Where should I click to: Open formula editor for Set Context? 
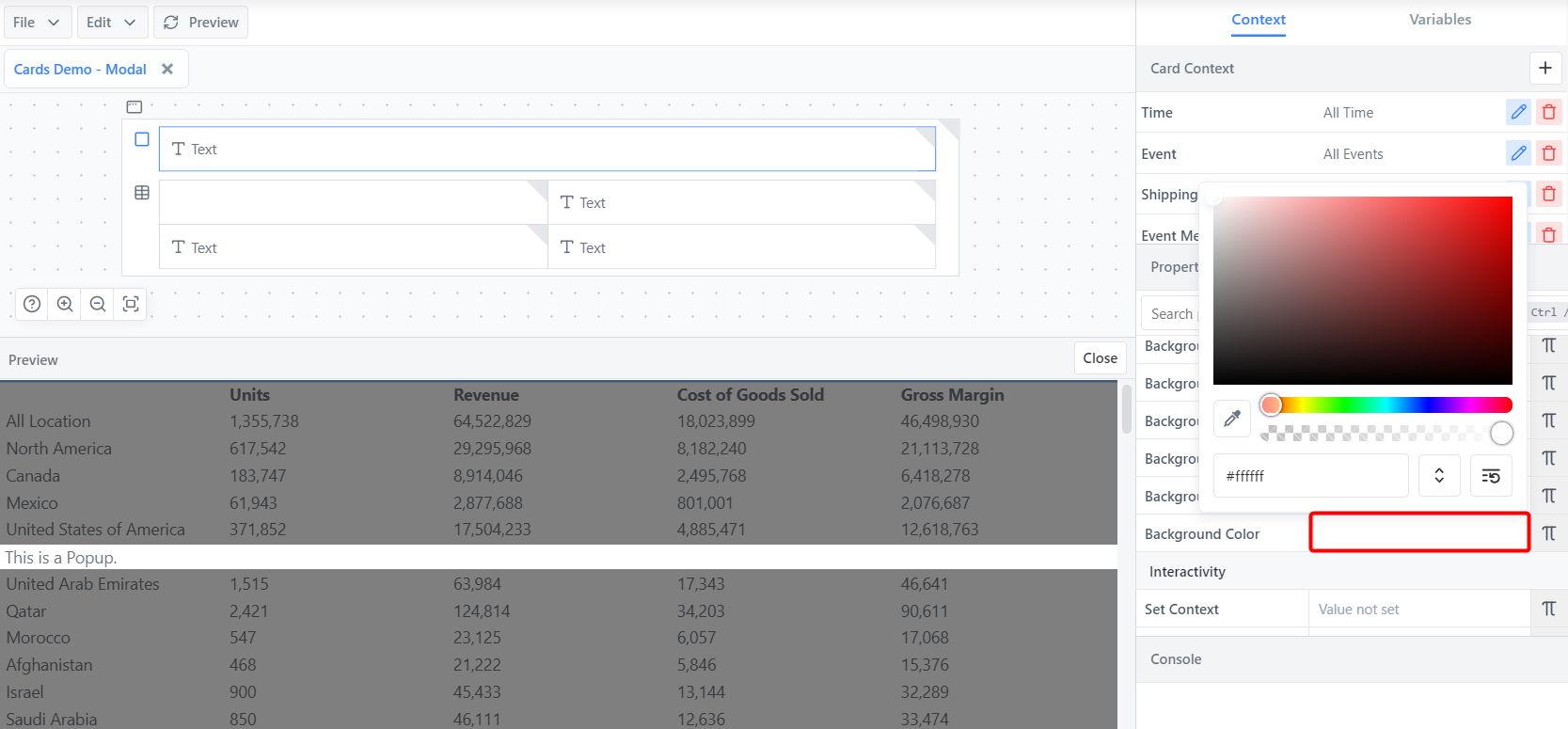[x=1548, y=609]
